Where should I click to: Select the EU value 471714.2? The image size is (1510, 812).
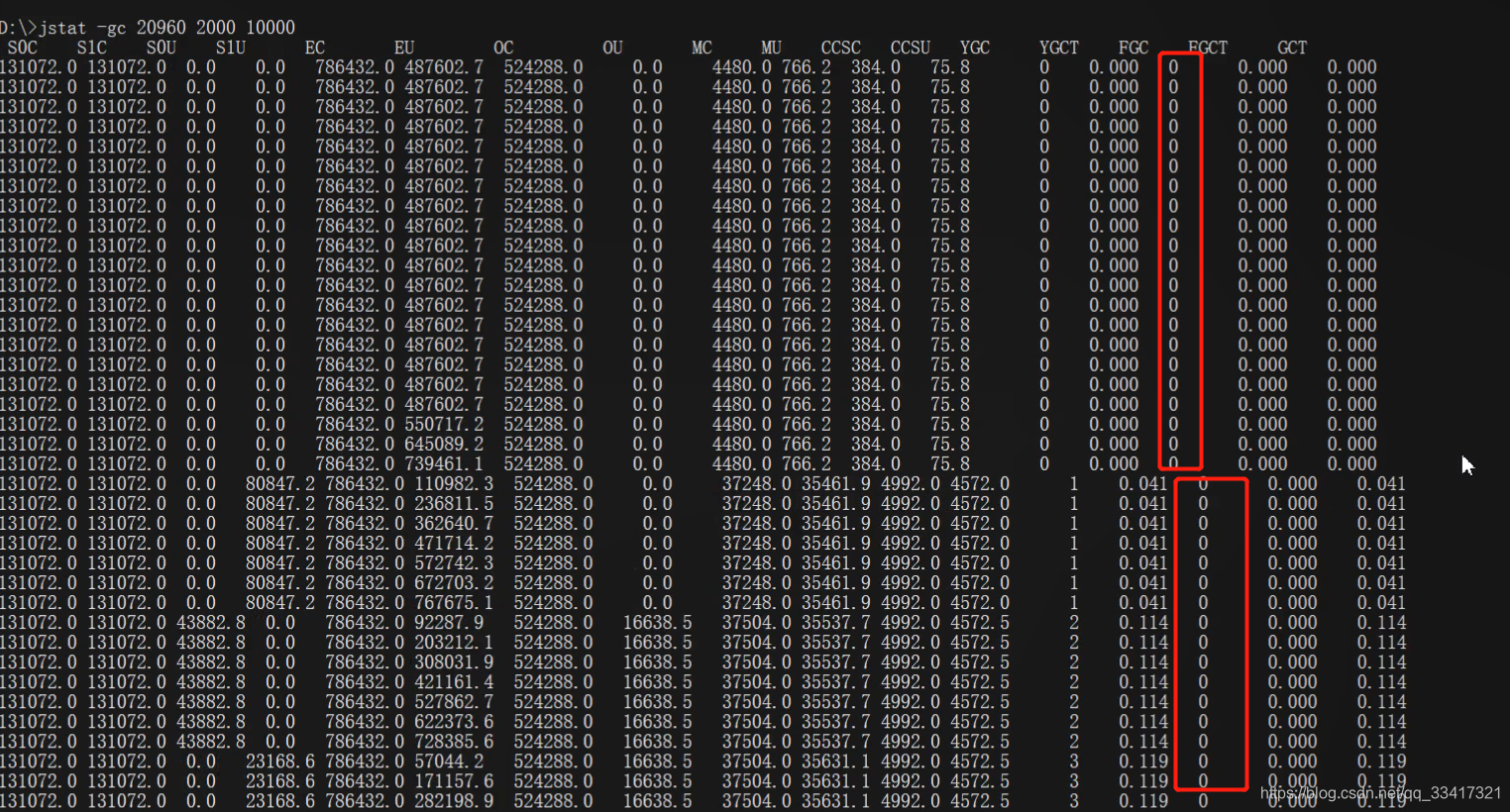click(454, 543)
